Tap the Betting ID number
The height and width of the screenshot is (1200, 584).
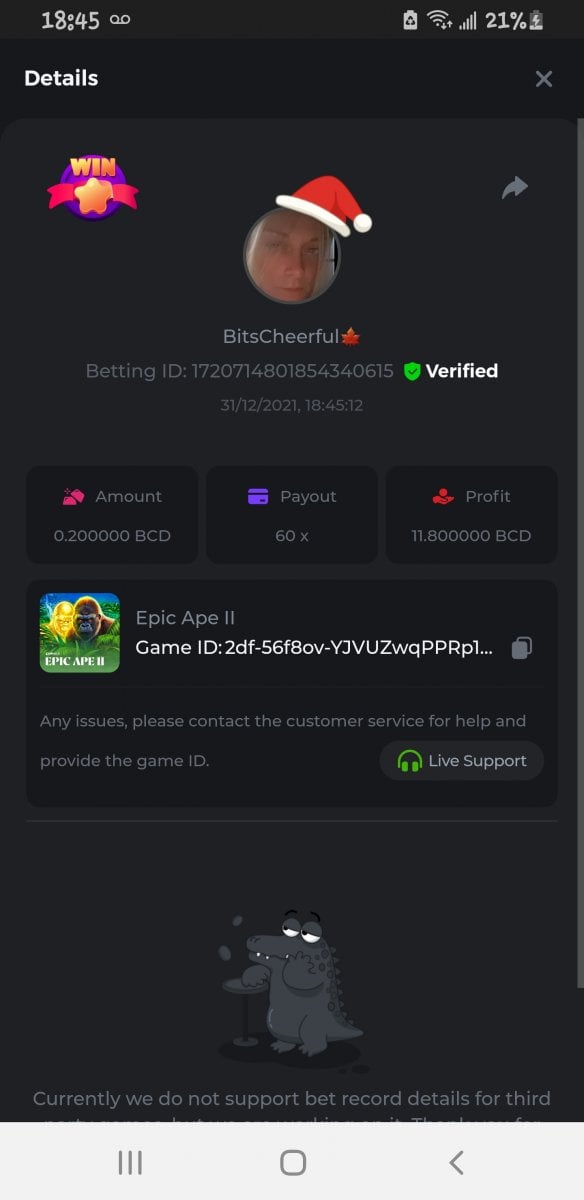[293, 371]
